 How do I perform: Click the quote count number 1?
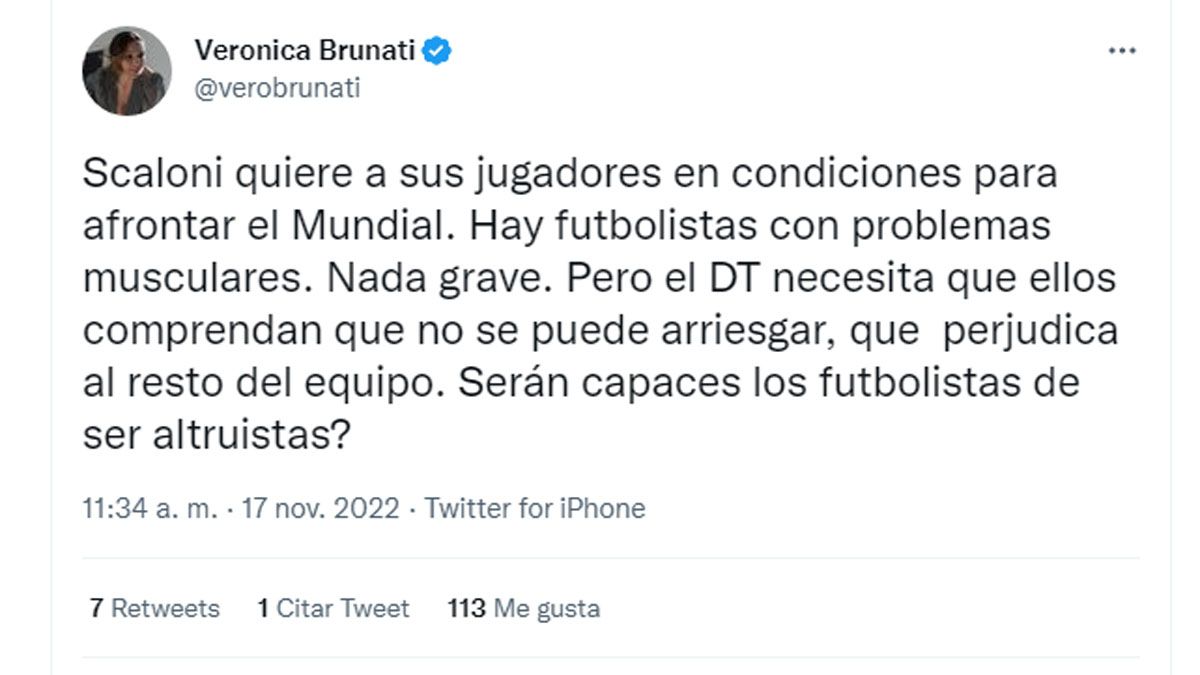263,608
